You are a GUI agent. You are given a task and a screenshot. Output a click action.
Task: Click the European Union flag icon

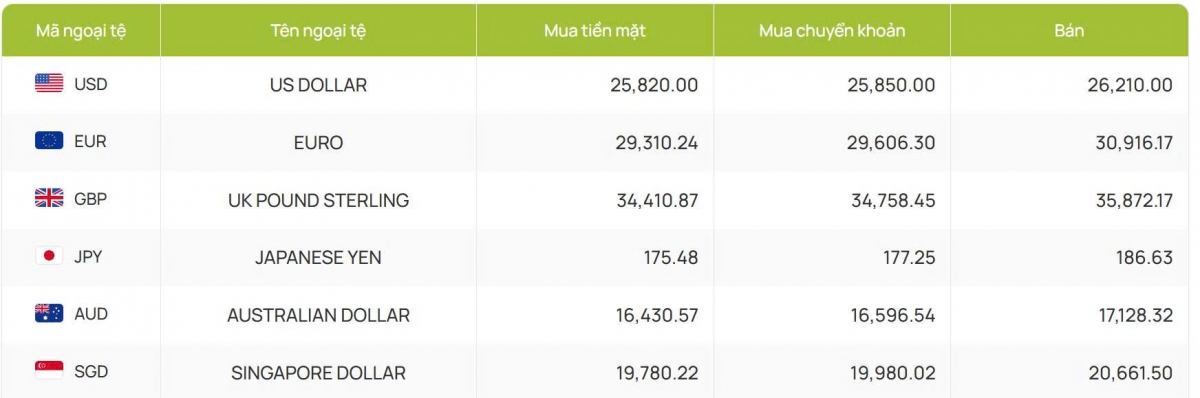point(49,141)
